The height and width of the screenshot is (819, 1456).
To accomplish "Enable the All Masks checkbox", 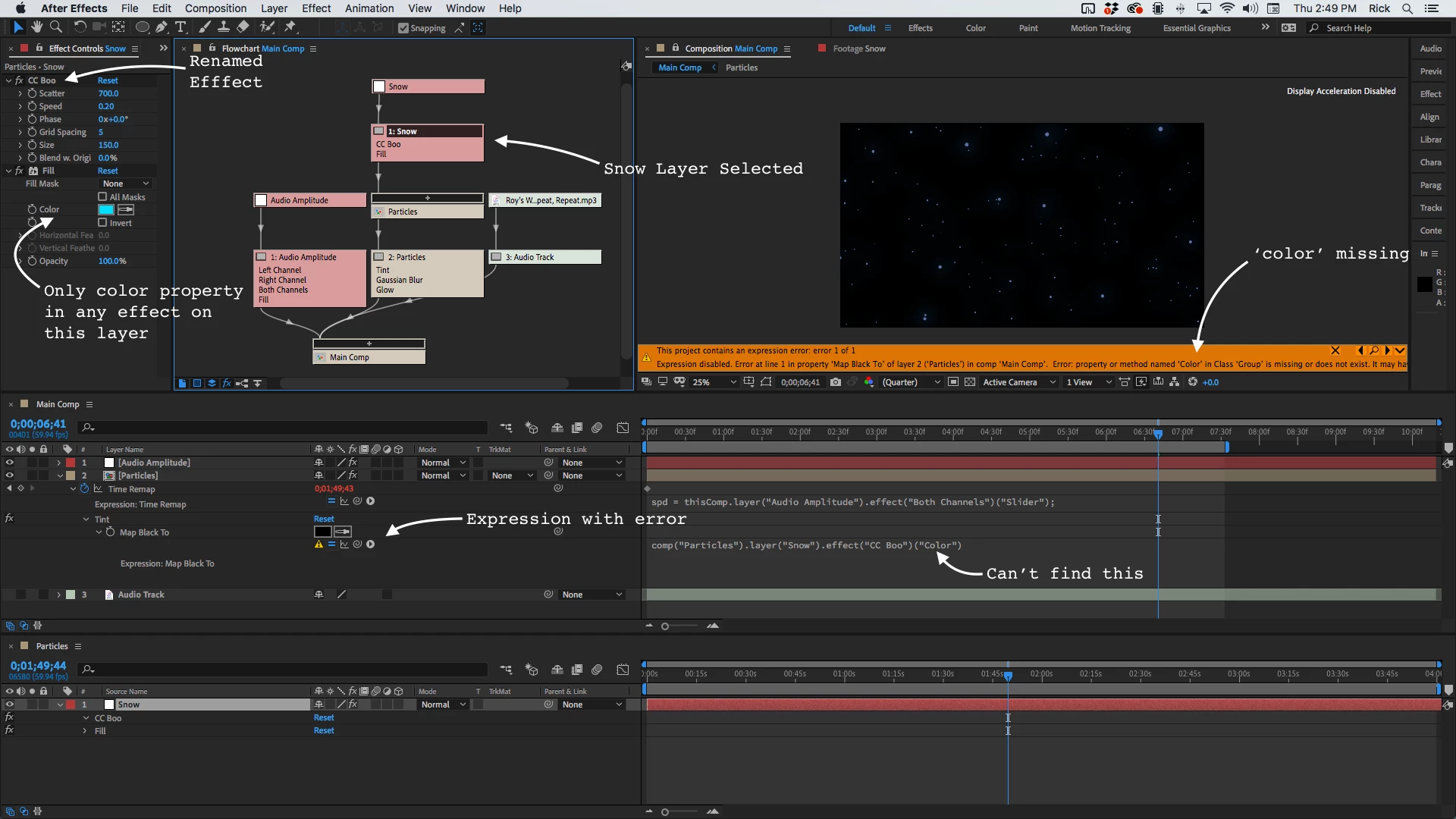I will point(102,197).
